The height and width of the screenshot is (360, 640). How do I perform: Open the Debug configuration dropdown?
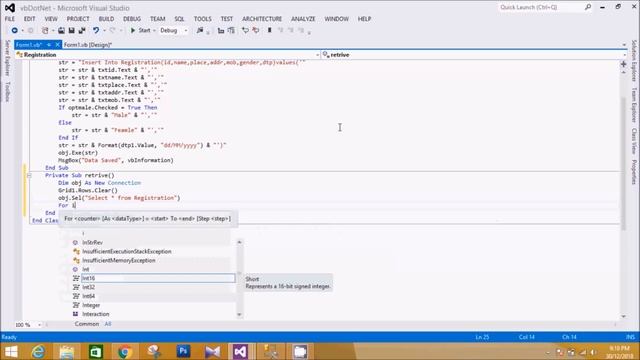coord(174,31)
